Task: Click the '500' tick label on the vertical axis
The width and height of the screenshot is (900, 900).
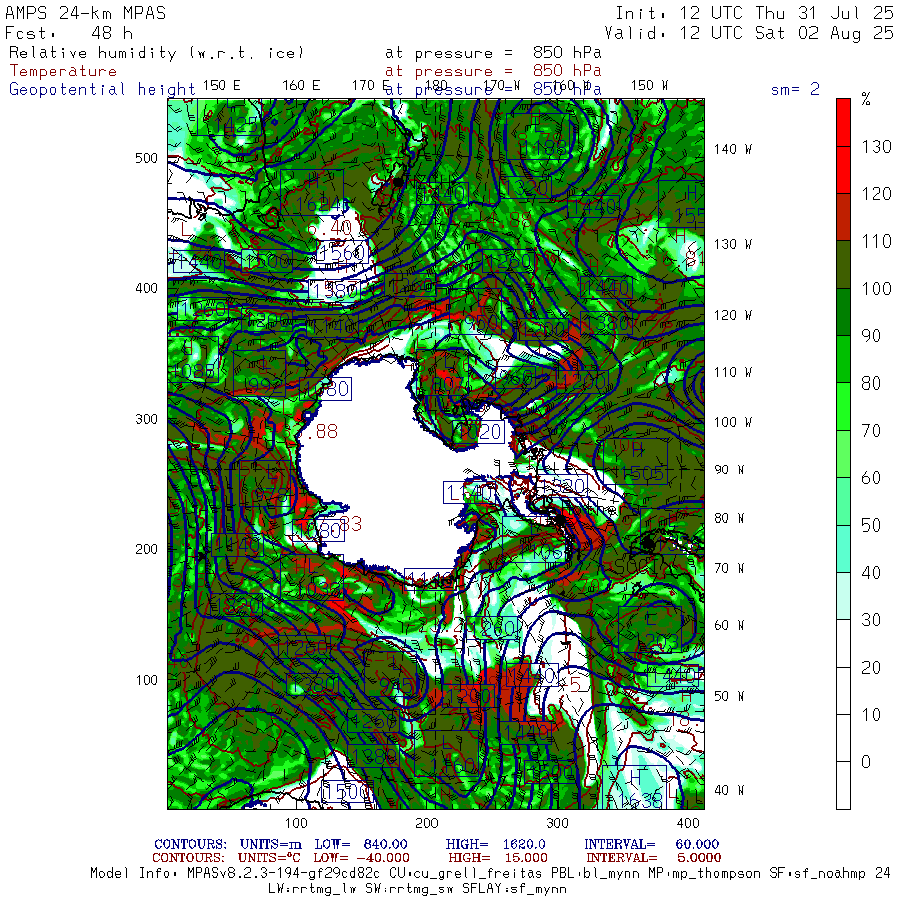Action: [x=146, y=158]
